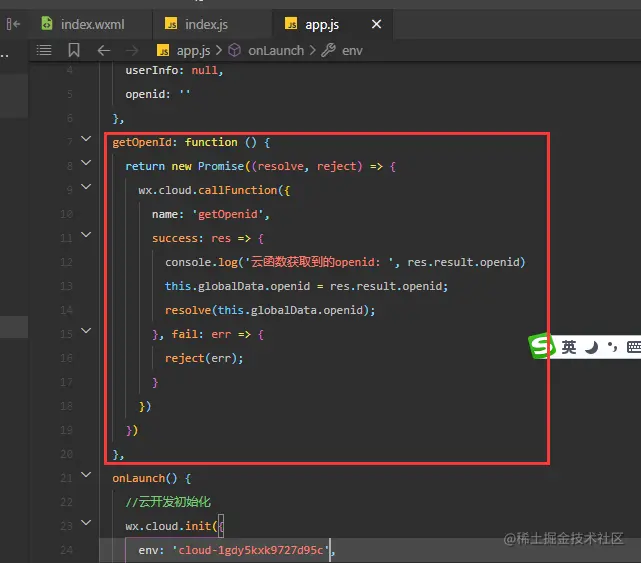Image resolution: width=641 pixels, height=563 pixels.
Task: Collapse the wx.cloud.callFunction fold arrow
Action: [86, 186]
